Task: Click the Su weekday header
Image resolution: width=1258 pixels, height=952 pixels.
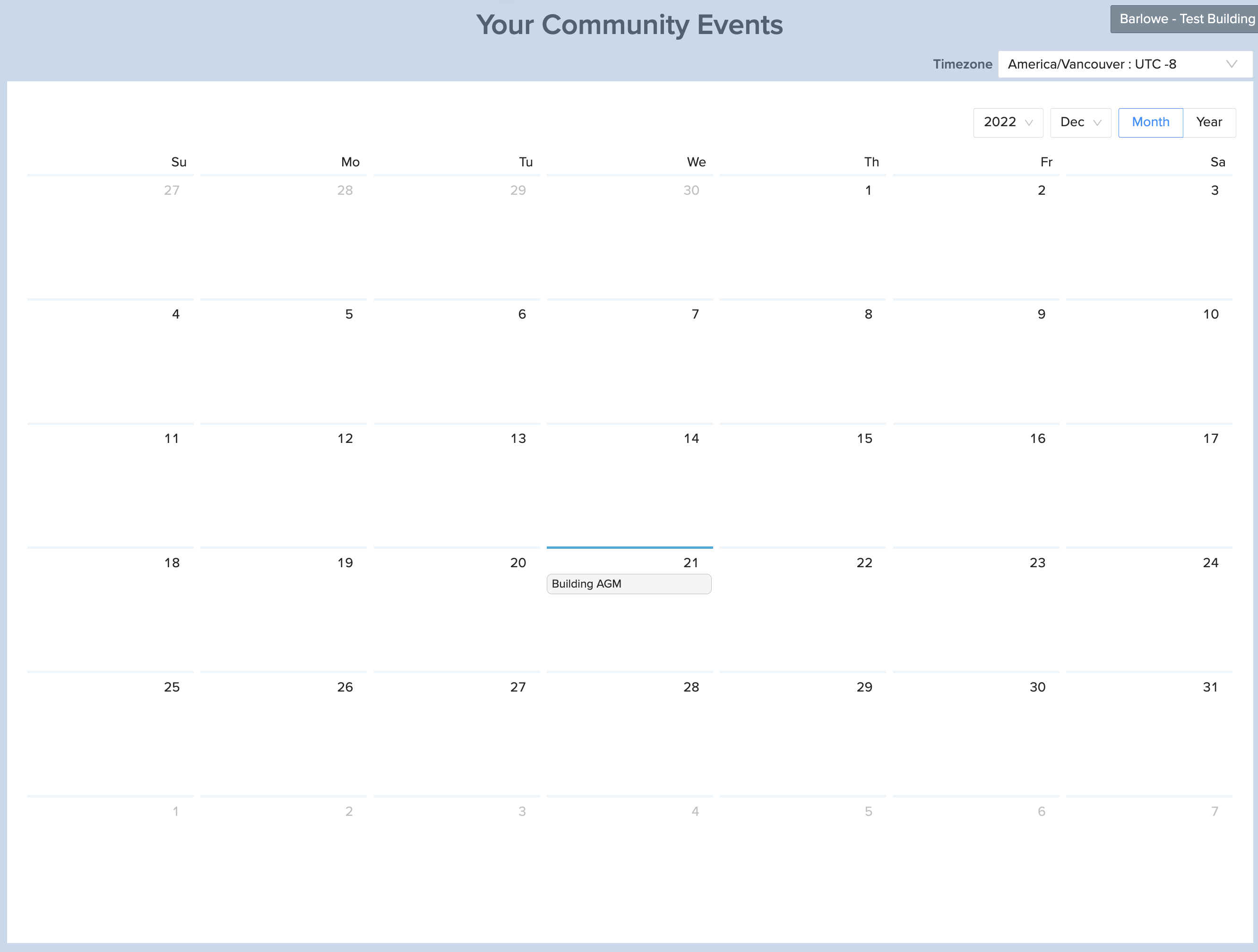Action: tap(179, 162)
